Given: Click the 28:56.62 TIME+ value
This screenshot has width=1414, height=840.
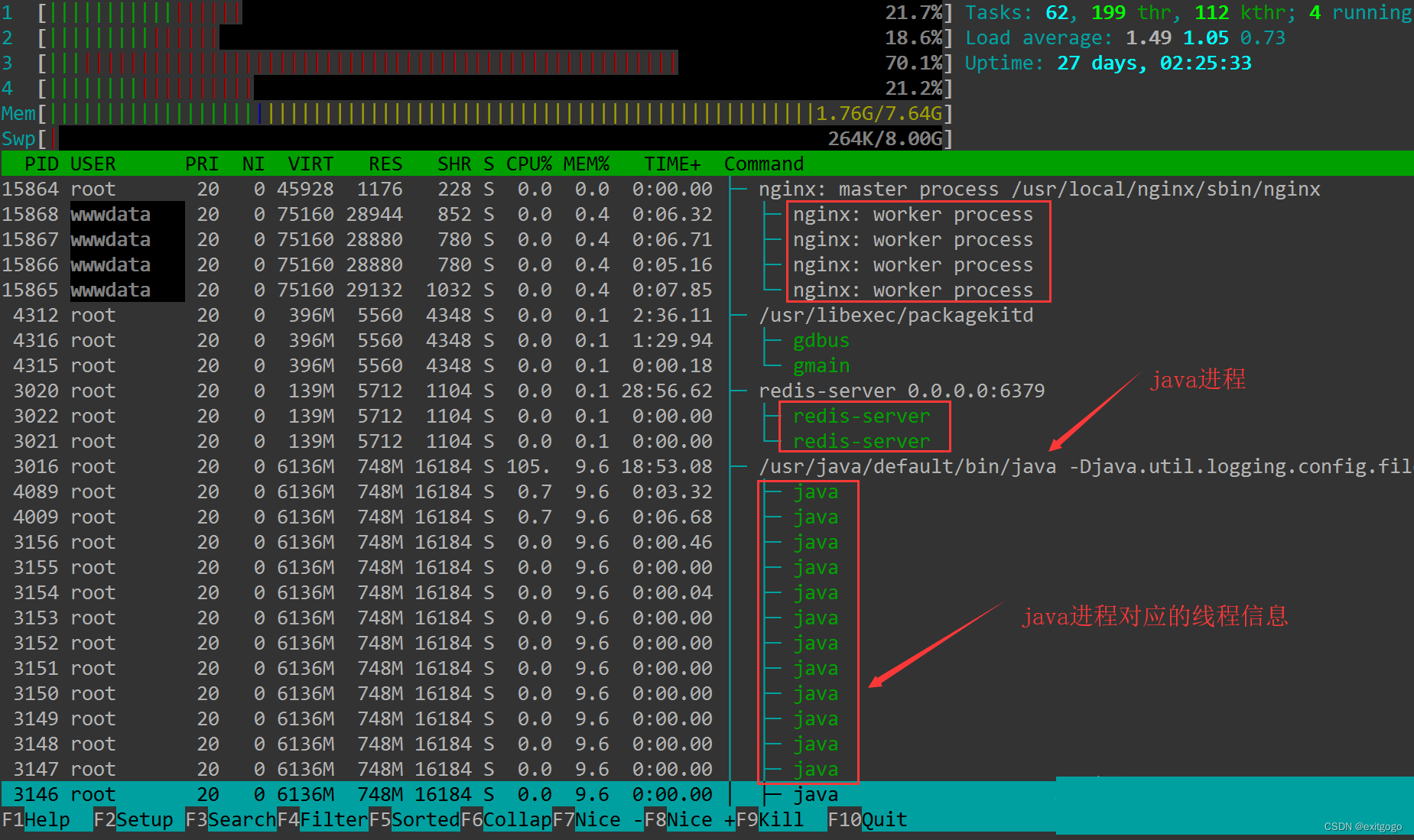Looking at the screenshot, I should pos(667,391).
